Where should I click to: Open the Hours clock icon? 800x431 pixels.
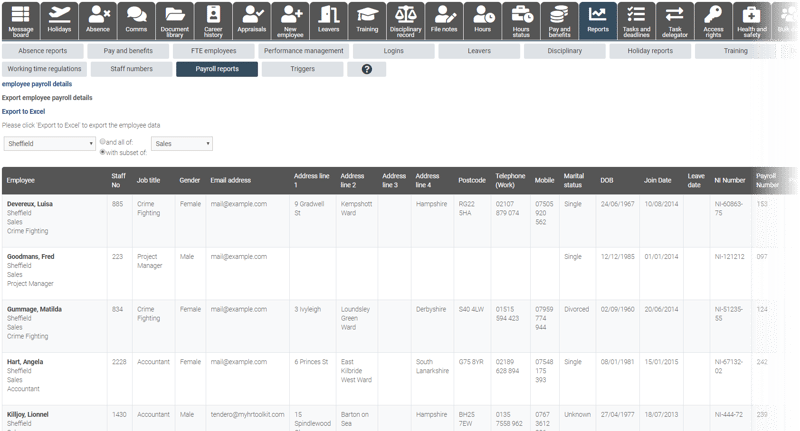(483, 21)
